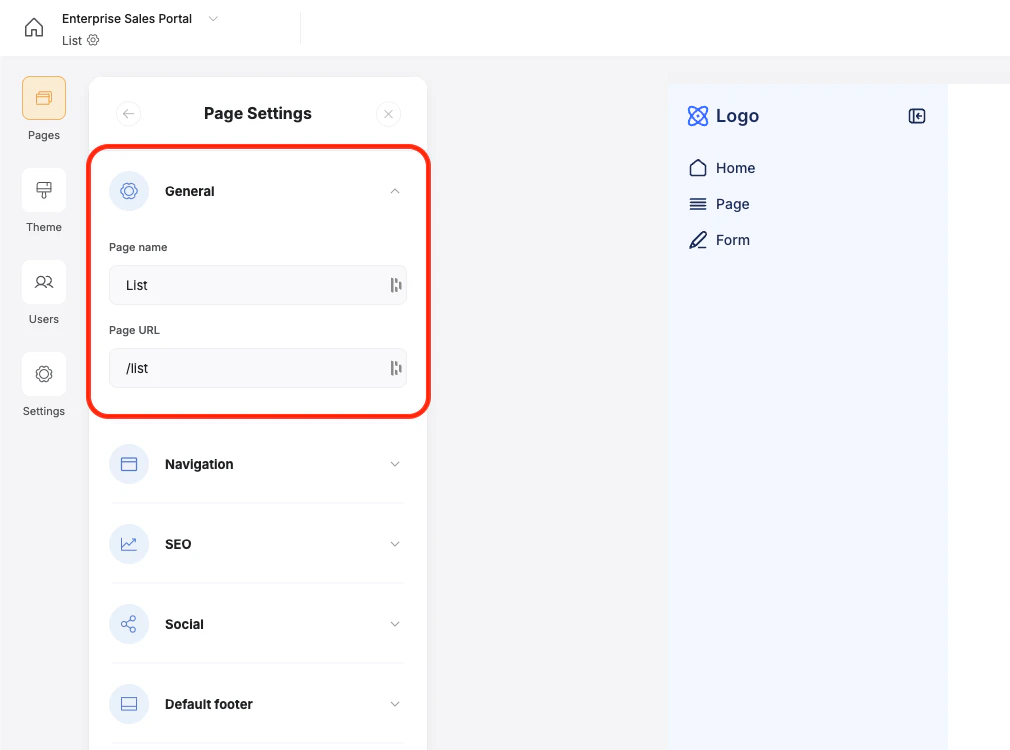Expand the Default footer section
This screenshot has width=1010, height=750.
click(395, 704)
